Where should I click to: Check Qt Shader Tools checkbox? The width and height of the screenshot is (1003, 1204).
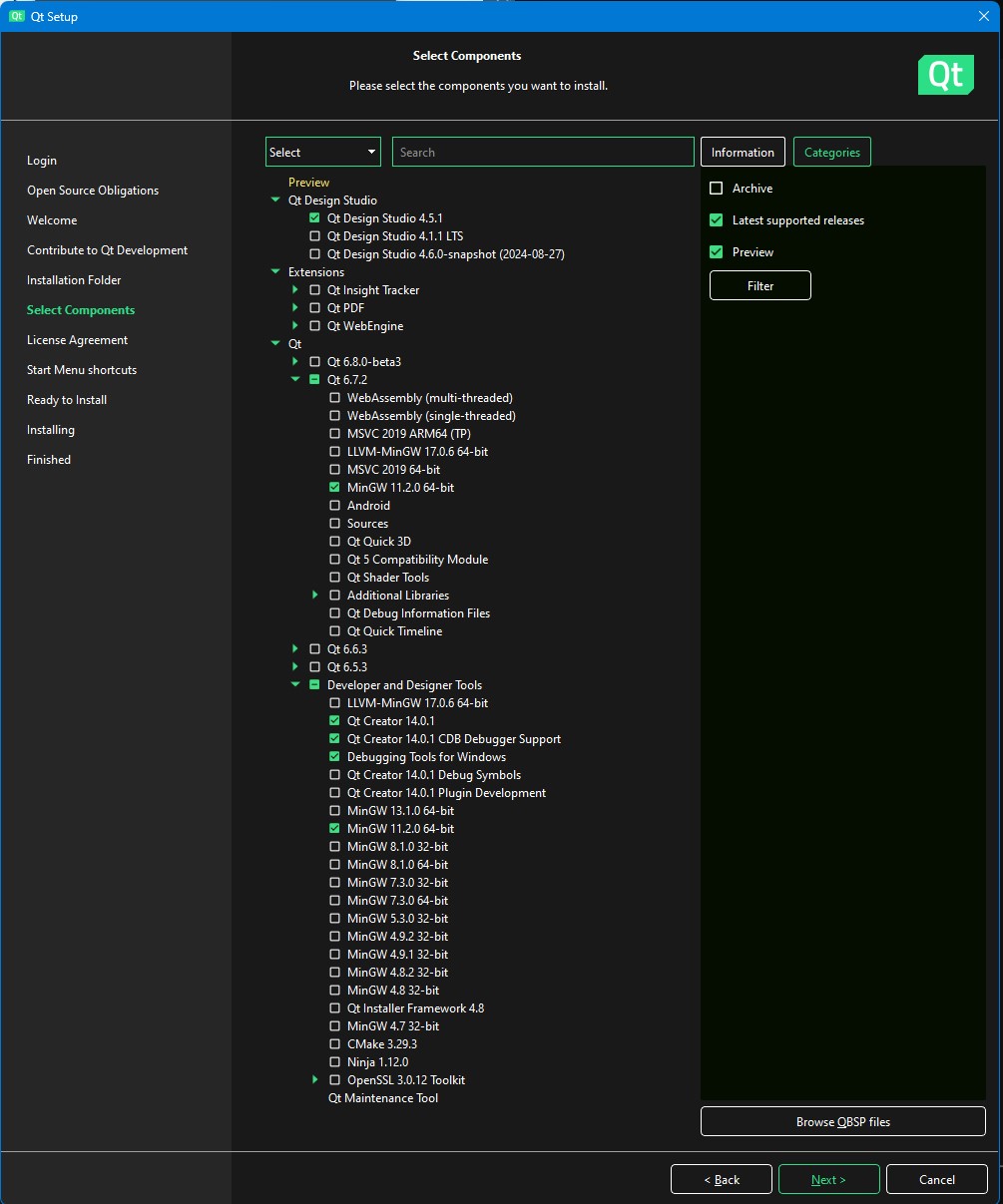pos(335,578)
